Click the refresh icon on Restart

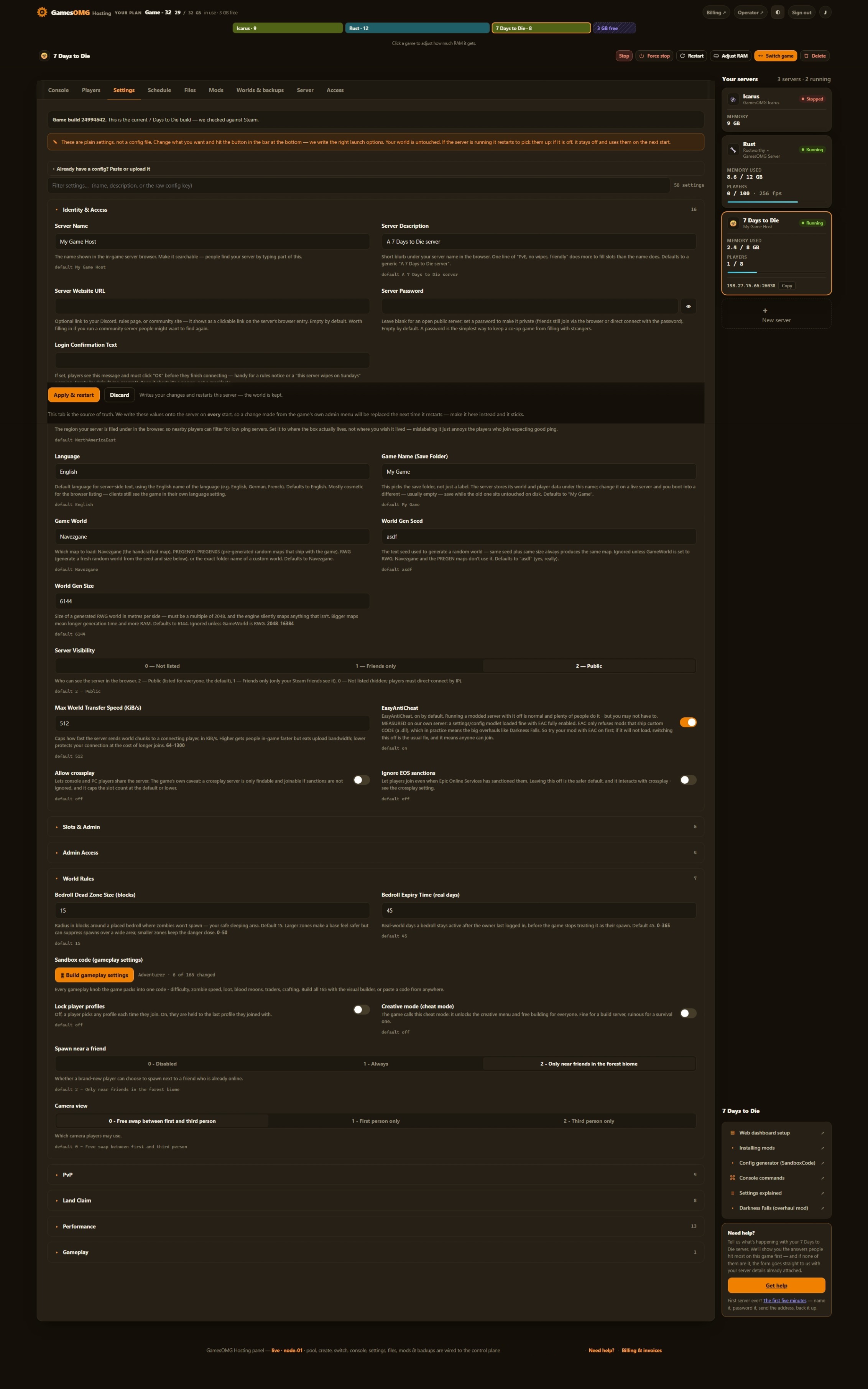tap(682, 56)
